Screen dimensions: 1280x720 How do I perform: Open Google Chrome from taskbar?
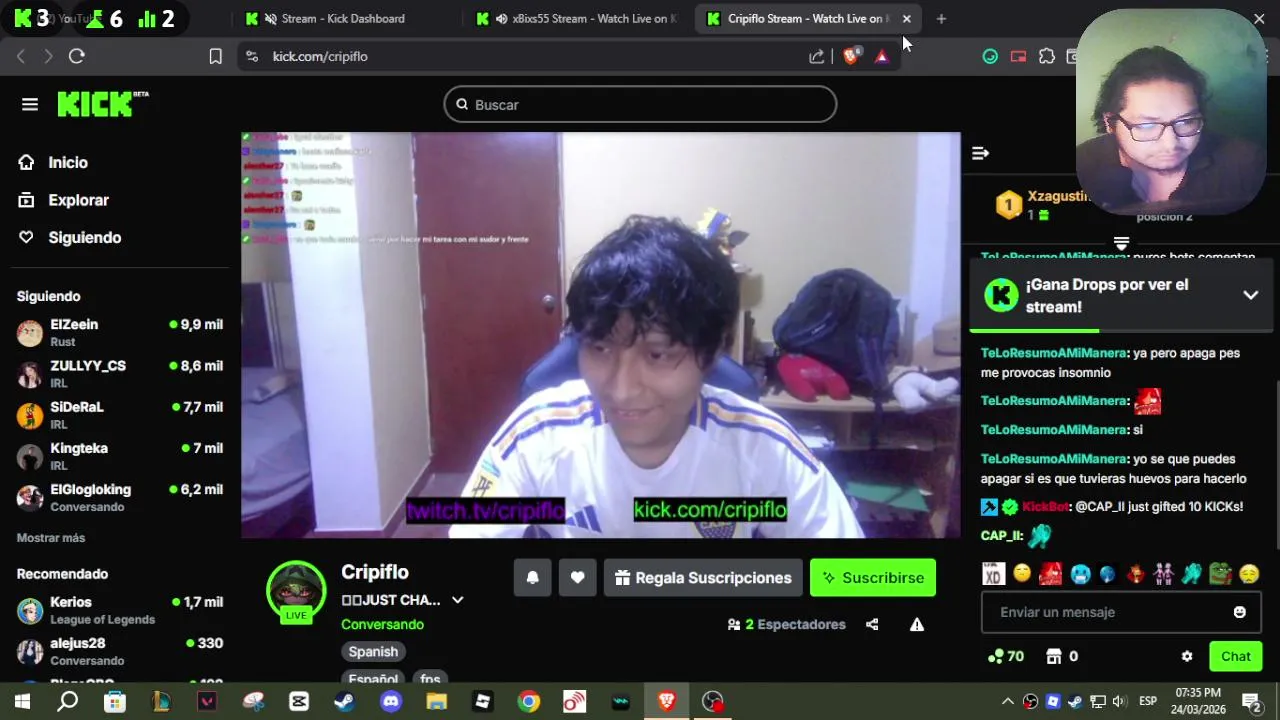pyautogui.click(x=529, y=701)
